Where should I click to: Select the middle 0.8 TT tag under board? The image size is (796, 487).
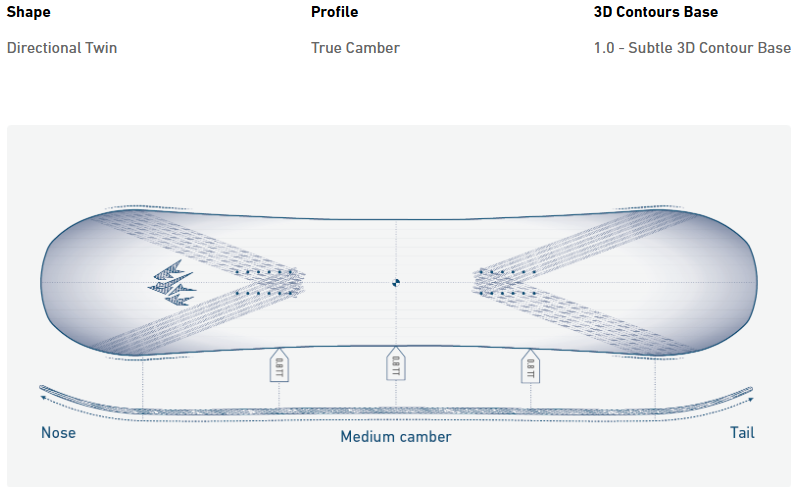tap(396, 364)
